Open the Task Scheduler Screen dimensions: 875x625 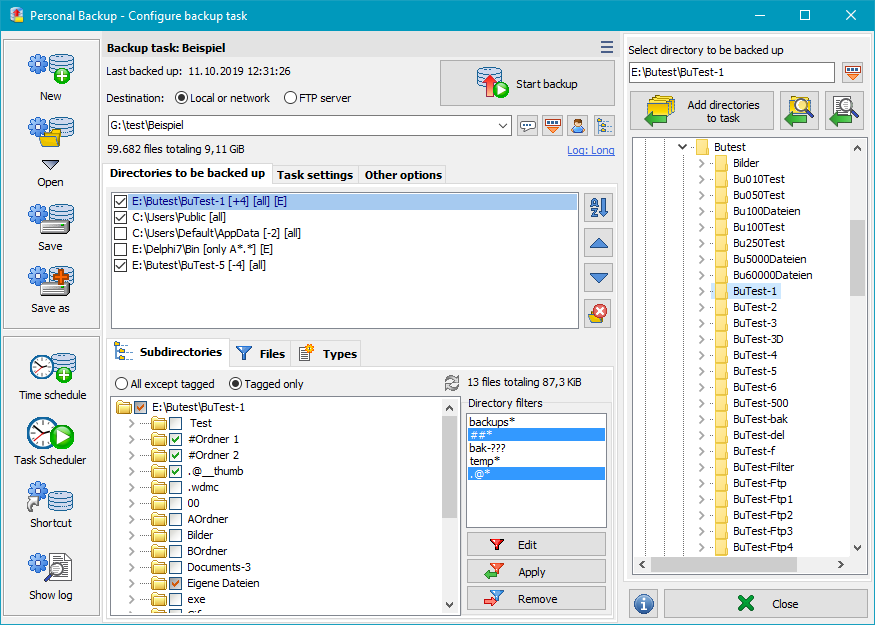point(50,438)
